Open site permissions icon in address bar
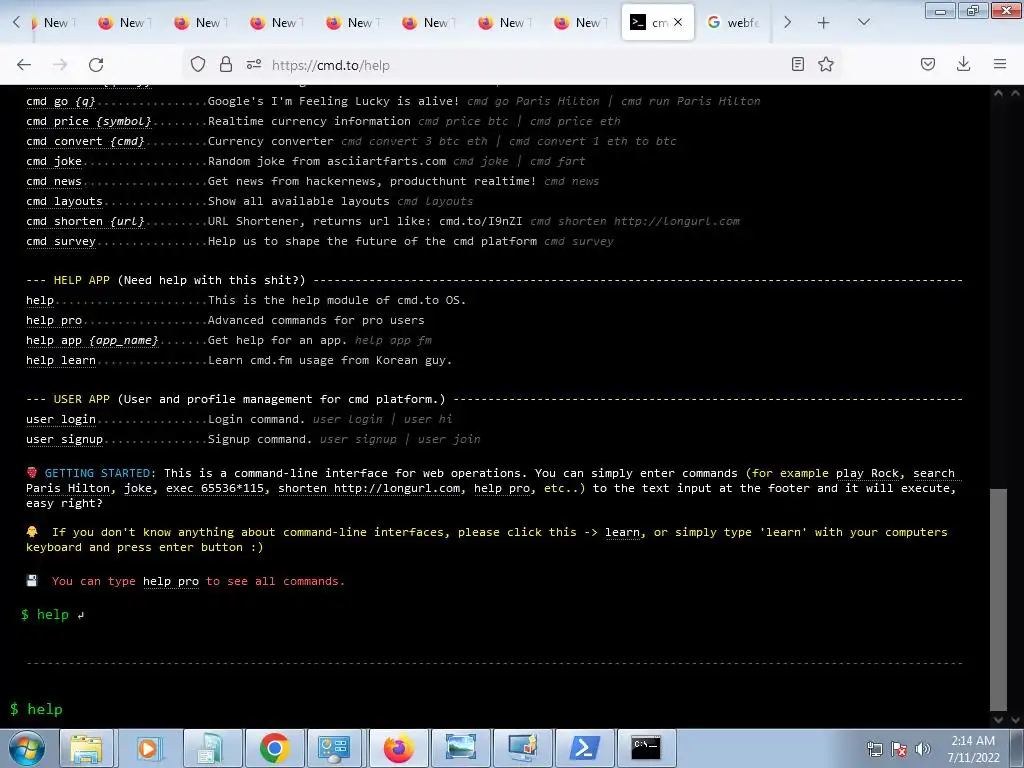Viewport: 1024px width, 768px height. coord(254,65)
